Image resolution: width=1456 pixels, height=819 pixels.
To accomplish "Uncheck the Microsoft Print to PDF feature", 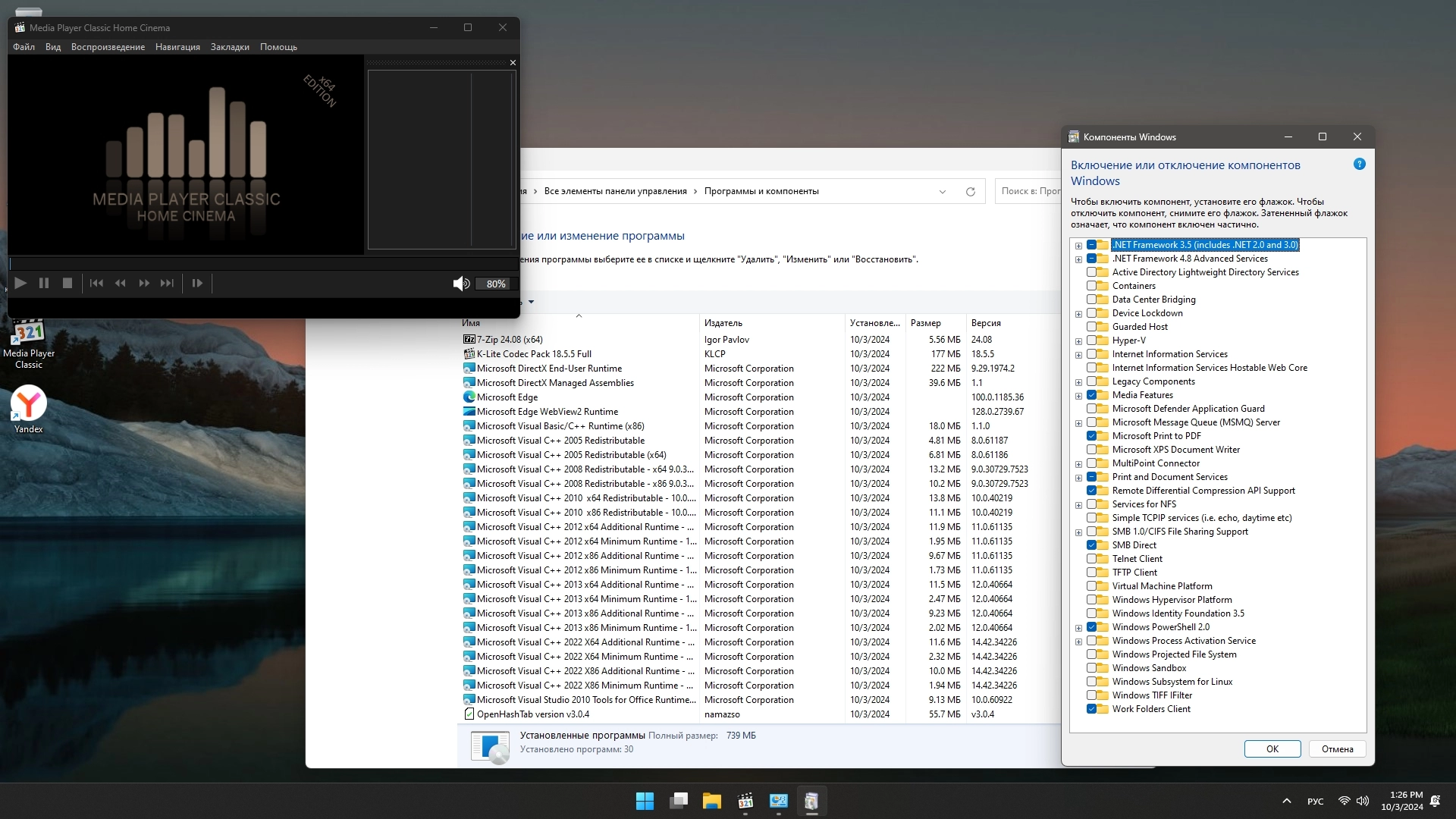I will [1092, 436].
